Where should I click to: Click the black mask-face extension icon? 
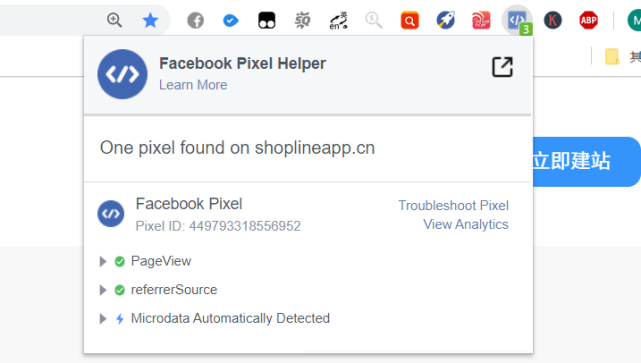[267, 20]
